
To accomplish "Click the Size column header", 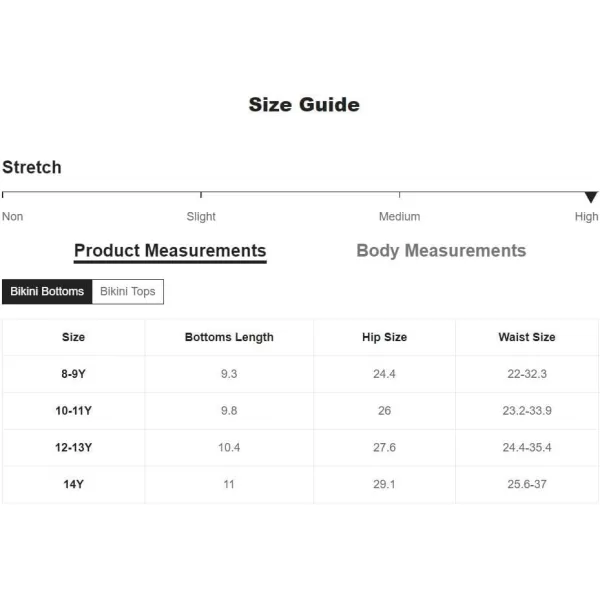I will (73, 337).
